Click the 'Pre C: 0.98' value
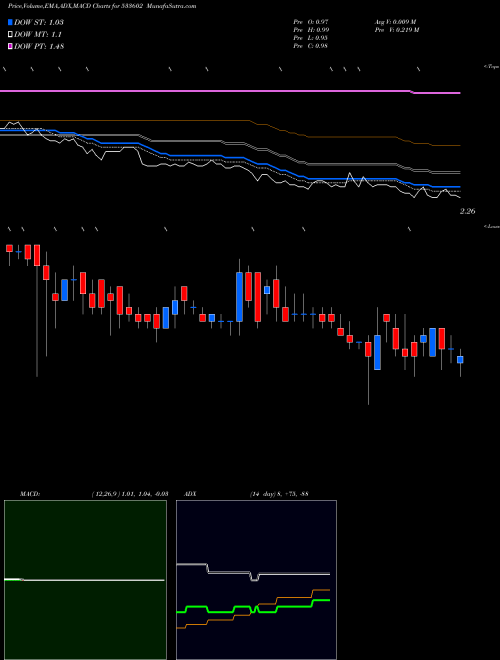Image resolution: width=500 pixels, height=660 pixels. (311, 46)
